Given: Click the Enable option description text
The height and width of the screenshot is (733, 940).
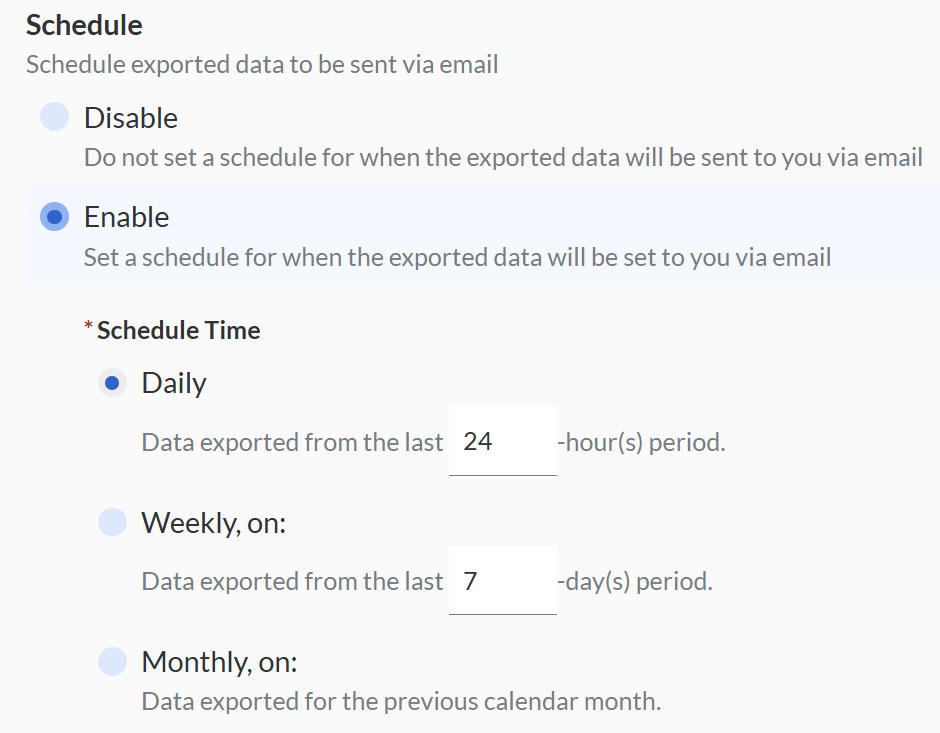Looking at the screenshot, I should [457, 257].
